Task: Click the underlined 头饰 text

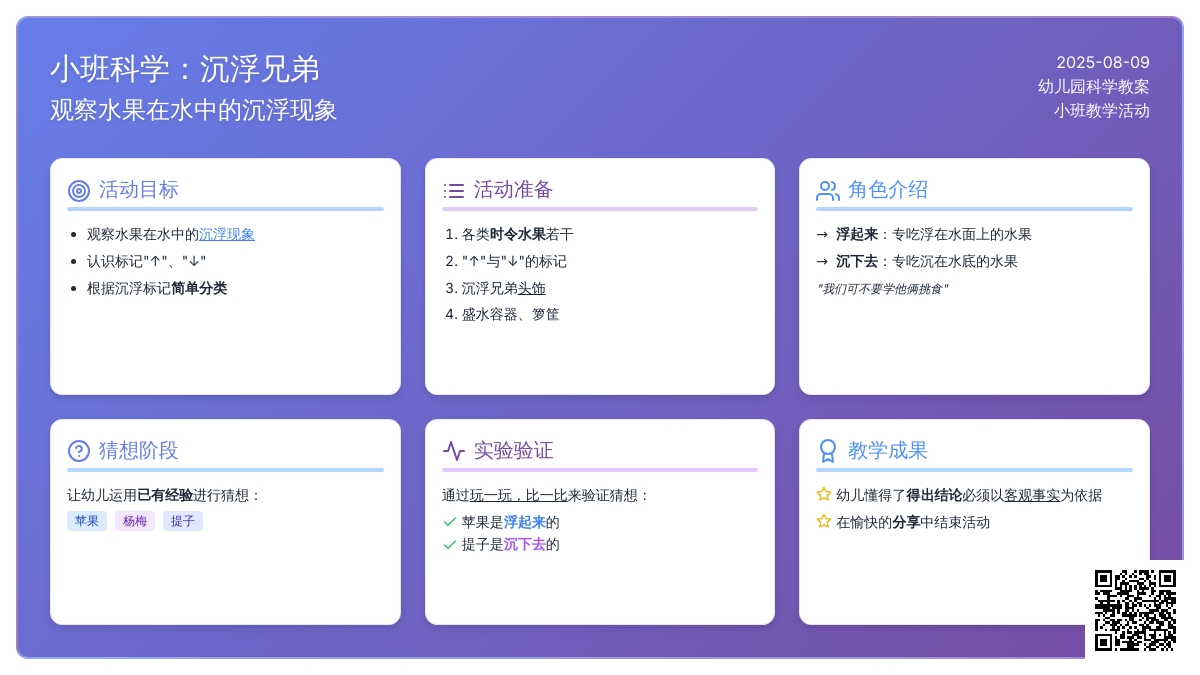Action: (532, 288)
